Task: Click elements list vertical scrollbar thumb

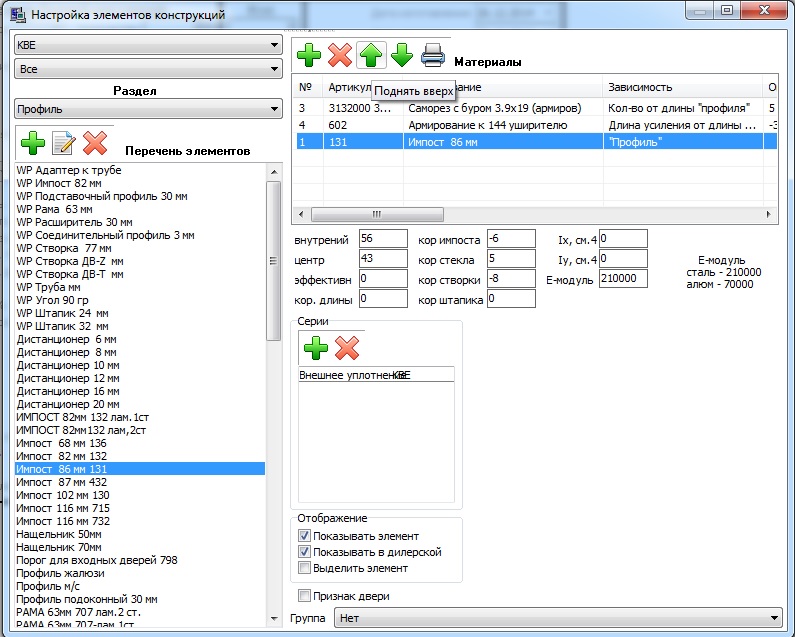Action: (274, 261)
